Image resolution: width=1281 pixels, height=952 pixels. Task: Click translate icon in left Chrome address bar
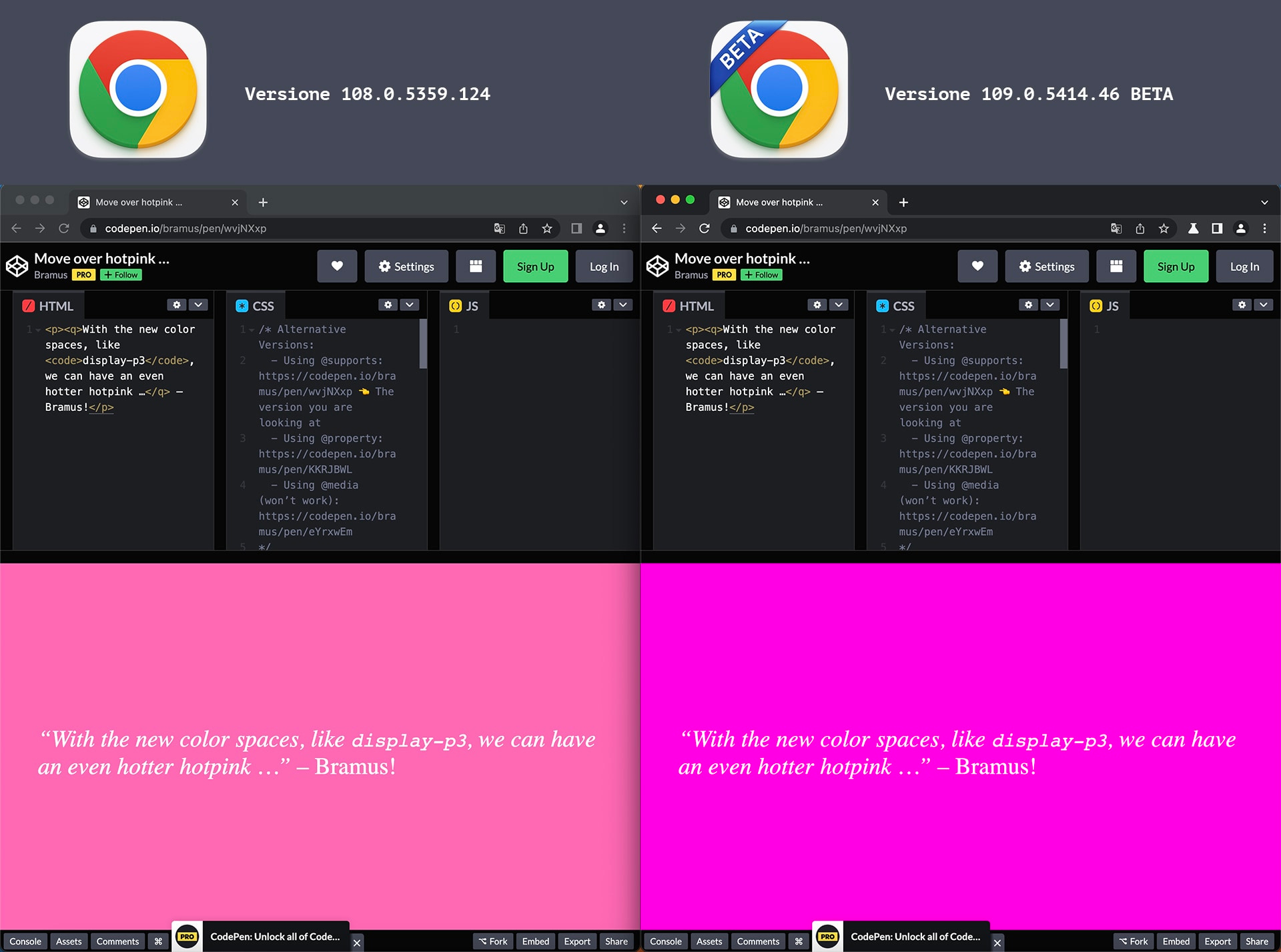click(499, 228)
